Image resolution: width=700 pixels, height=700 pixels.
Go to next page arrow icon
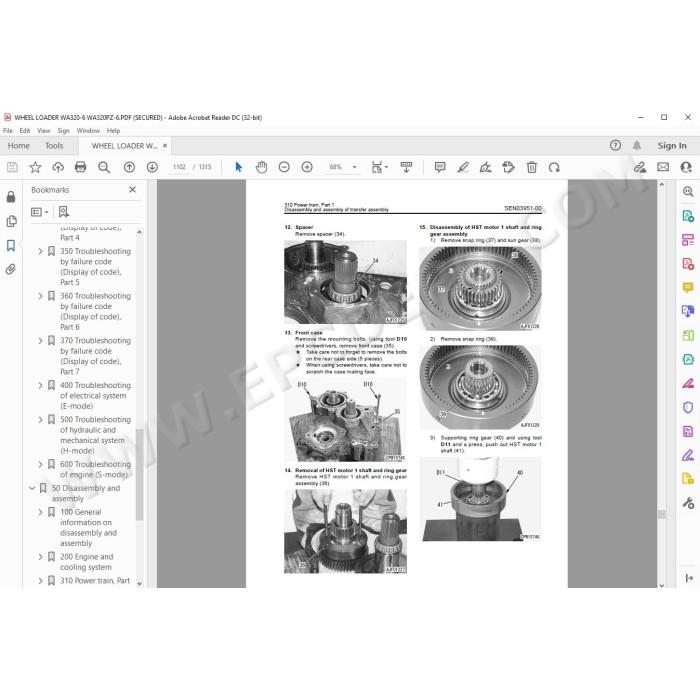[x=152, y=167]
